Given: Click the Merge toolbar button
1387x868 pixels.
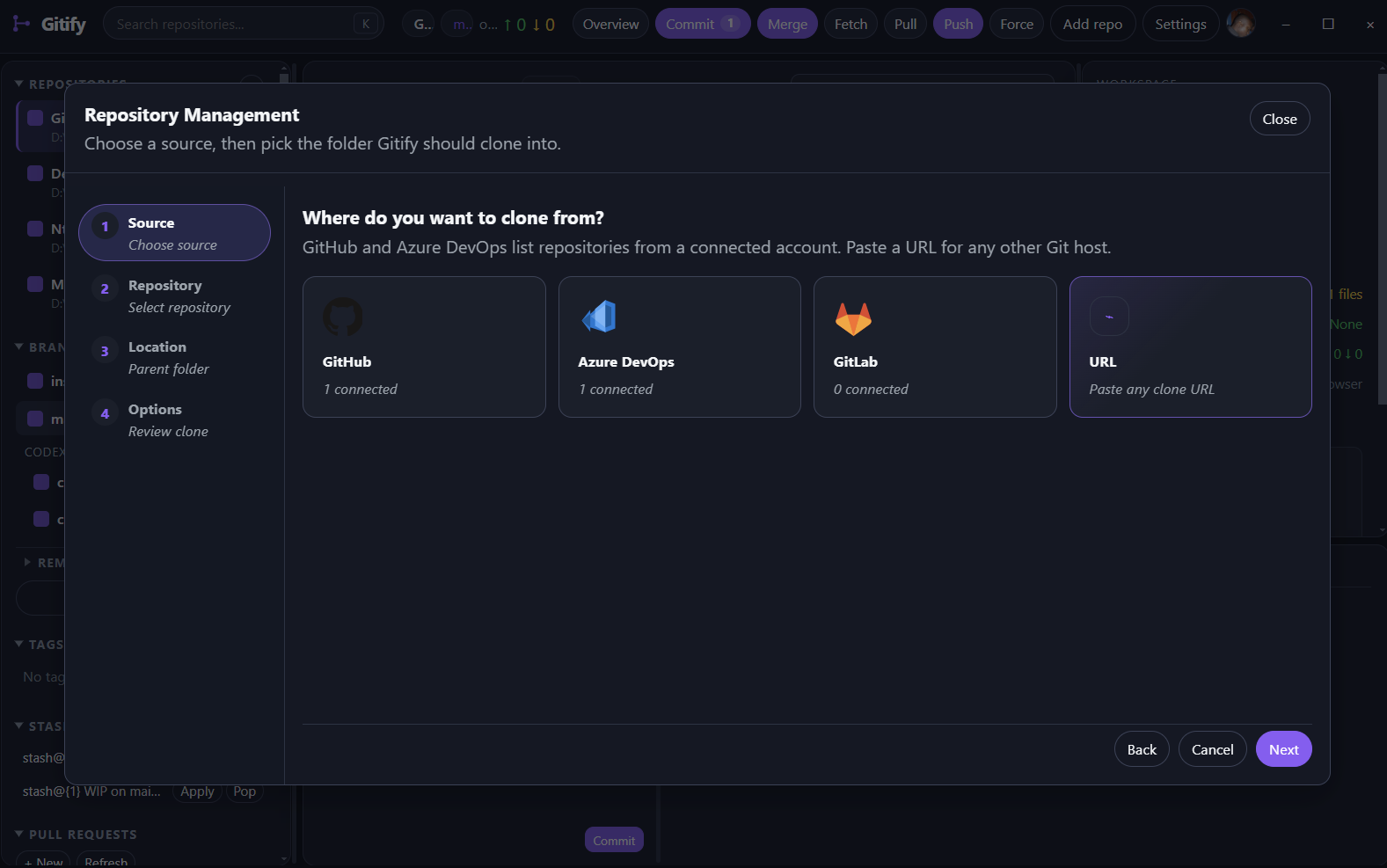Looking at the screenshot, I should [x=787, y=24].
